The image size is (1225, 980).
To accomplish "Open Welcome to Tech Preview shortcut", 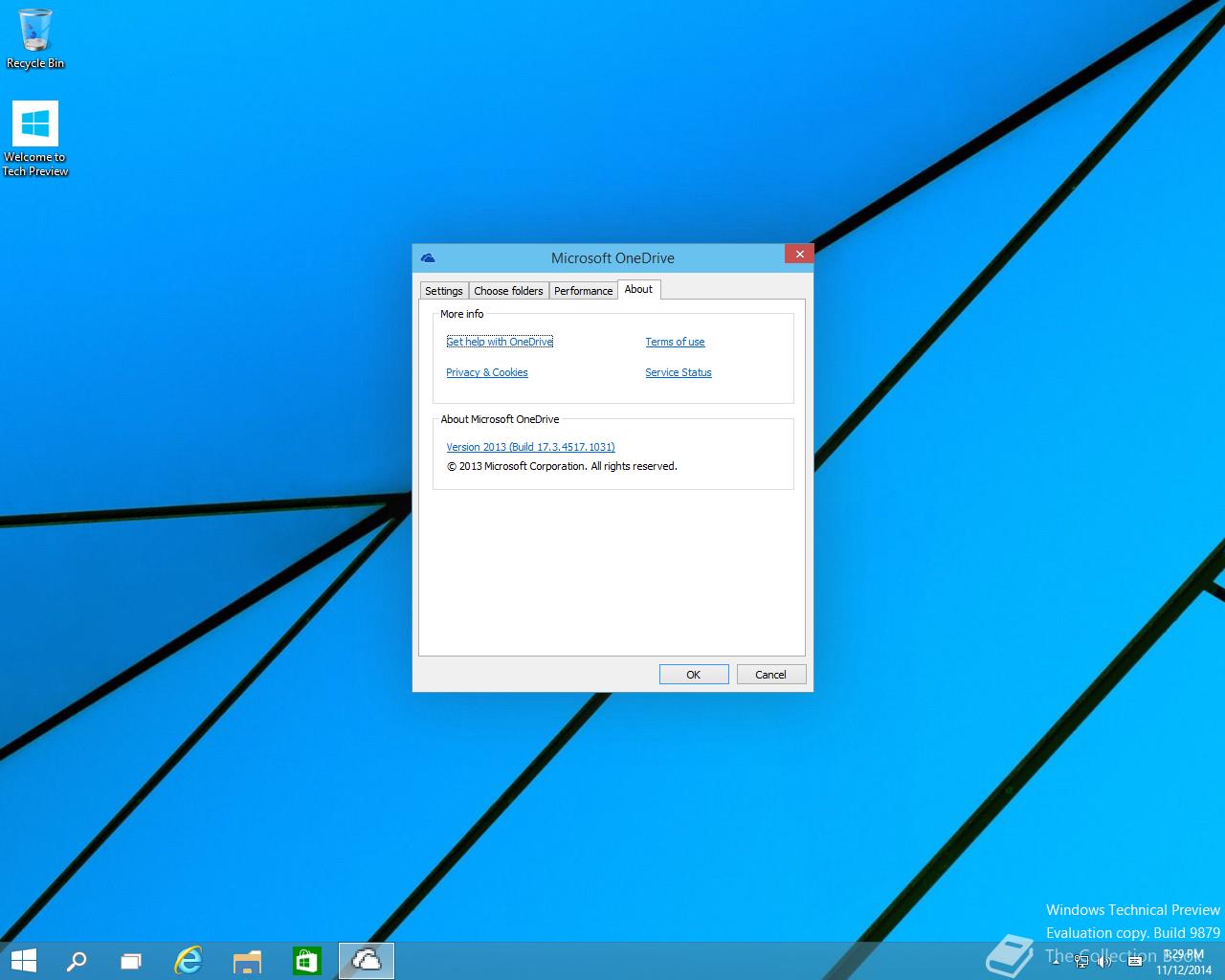I will click(x=35, y=140).
